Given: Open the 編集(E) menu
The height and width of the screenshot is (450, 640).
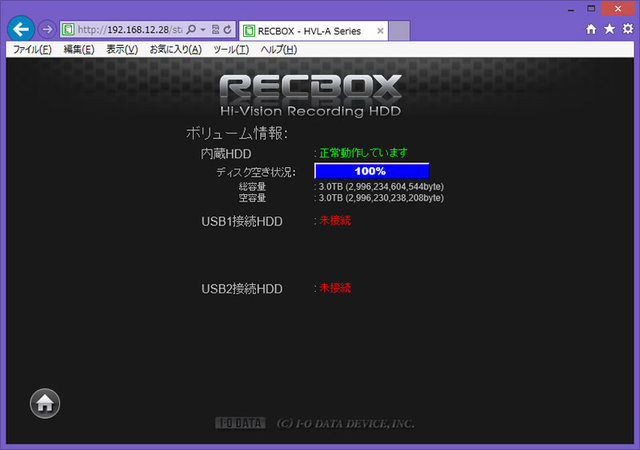Looking at the screenshot, I should [x=79, y=50].
